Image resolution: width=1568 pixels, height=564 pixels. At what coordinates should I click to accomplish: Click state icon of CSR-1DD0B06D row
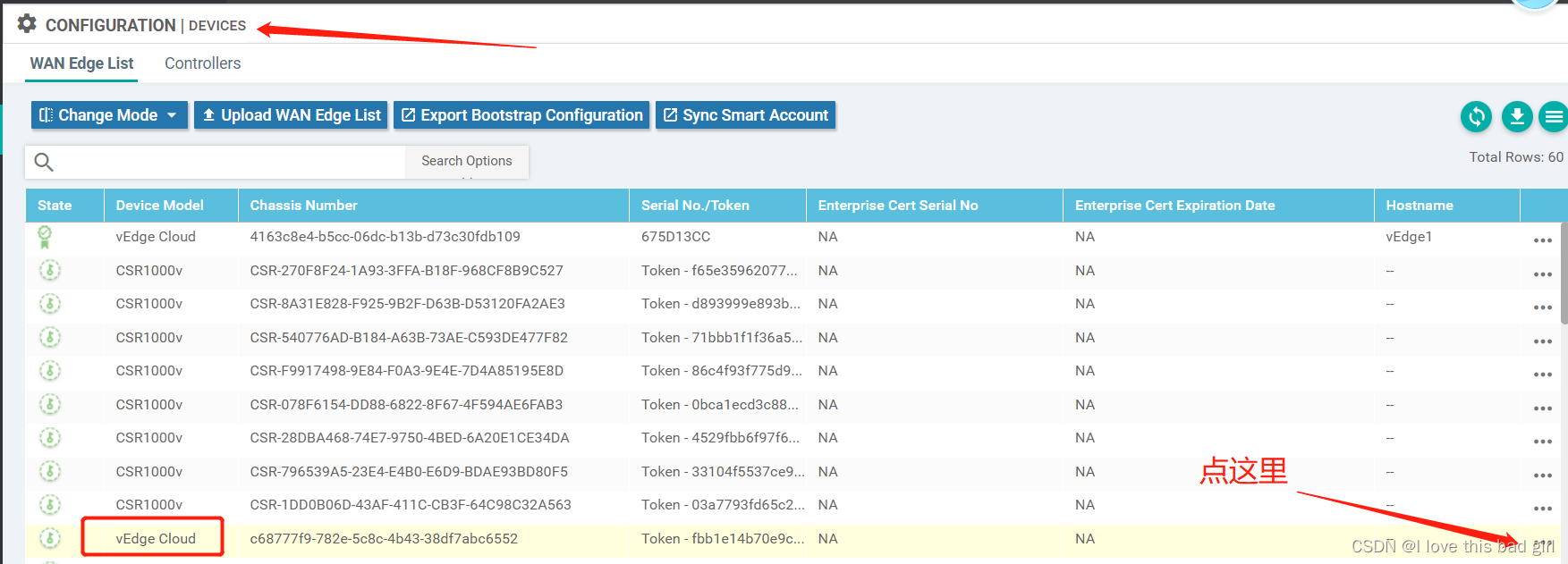click(x=50, y=505)
